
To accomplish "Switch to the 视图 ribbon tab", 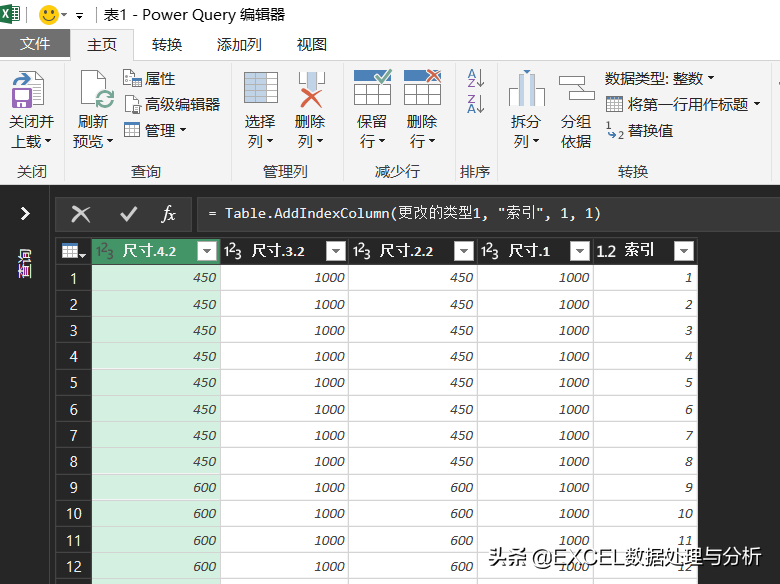I will pos(312,45).
